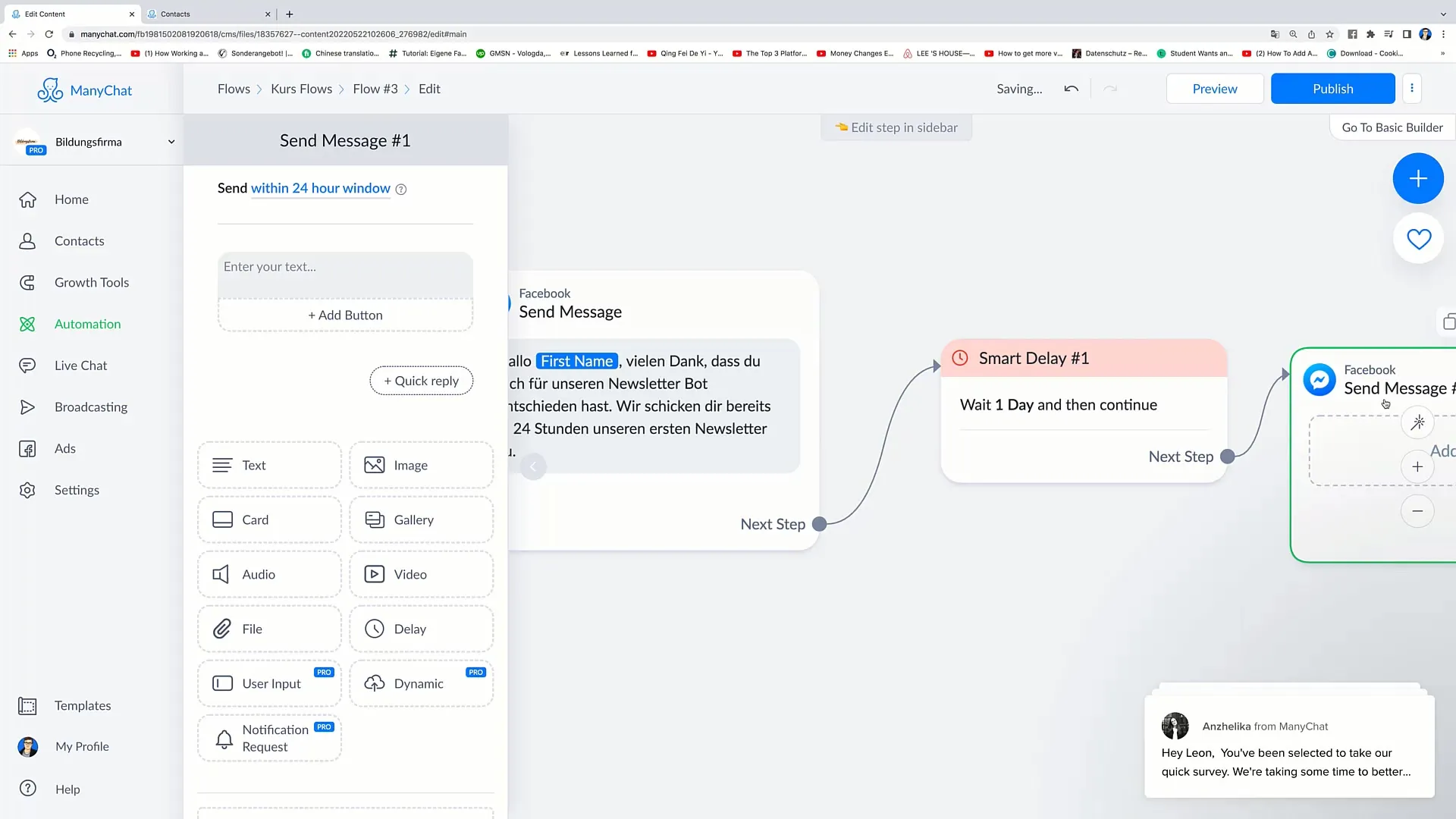Click the Messenger icon on Send Message #1 node
The image size is (1456, 819).
point(1319,379)
